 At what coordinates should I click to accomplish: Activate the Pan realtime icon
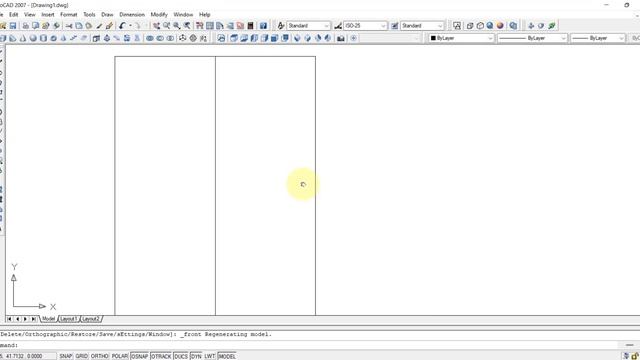pyautogui.click(x=156, y=26)
